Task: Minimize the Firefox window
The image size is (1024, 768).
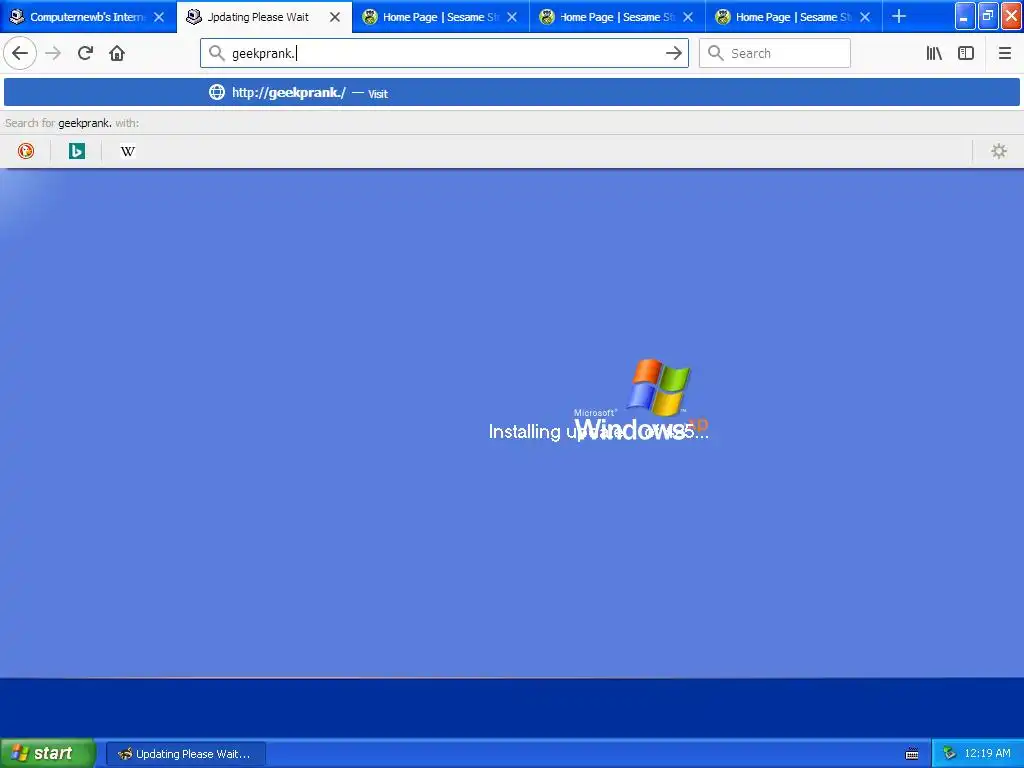Action: (x=965, y=16)
